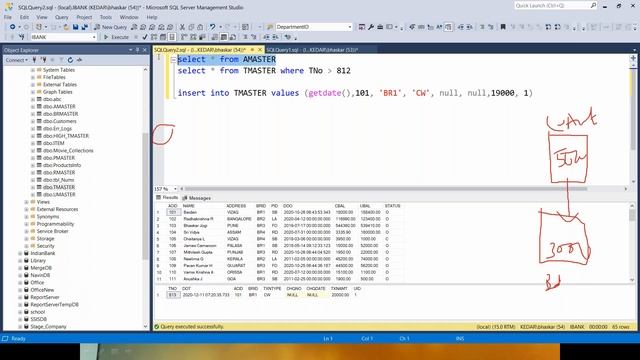The width and height of the screenshot is (640, 360).
Task: Click the Copy icon in toolbar
Action: (x=191, y=27)
